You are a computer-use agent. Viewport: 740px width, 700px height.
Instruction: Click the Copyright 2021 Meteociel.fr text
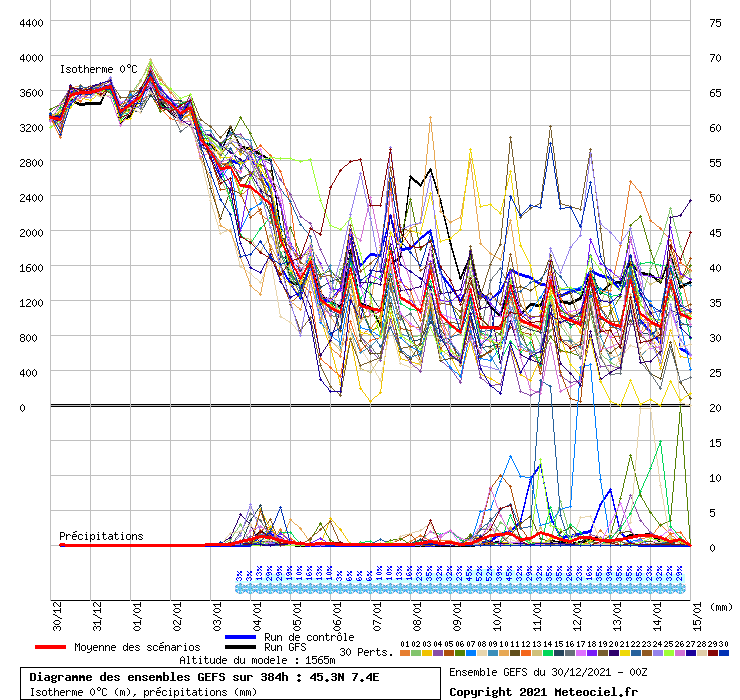[x=543, y=691]
